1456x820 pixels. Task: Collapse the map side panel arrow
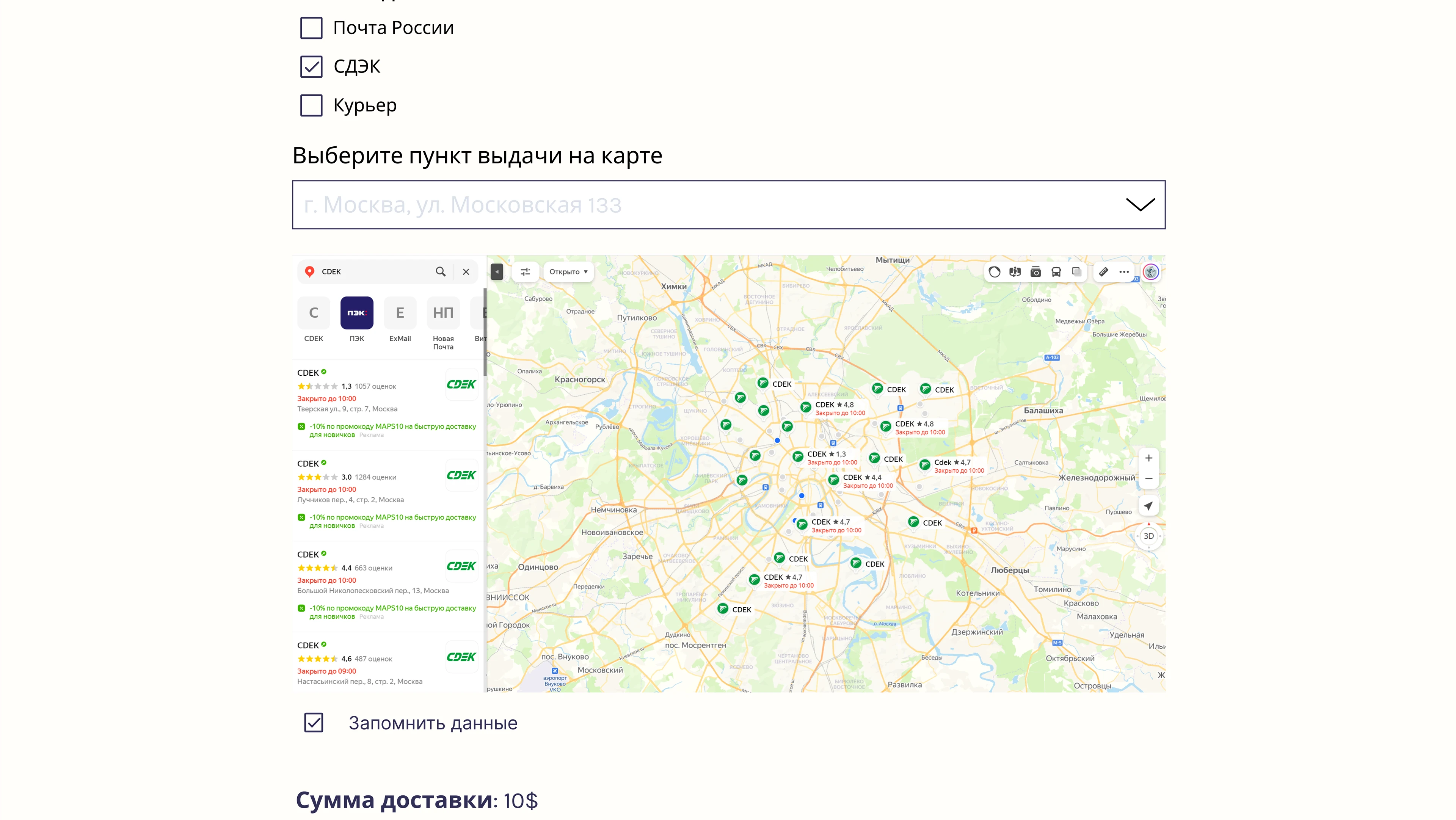[x=497, y=272]
